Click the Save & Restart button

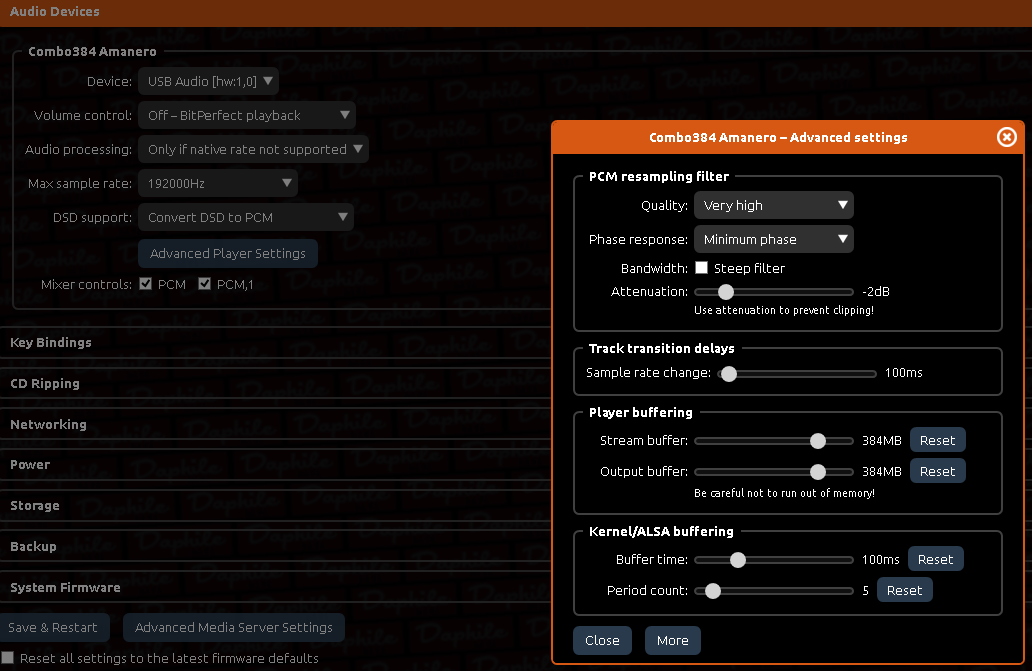click(53, 628)
